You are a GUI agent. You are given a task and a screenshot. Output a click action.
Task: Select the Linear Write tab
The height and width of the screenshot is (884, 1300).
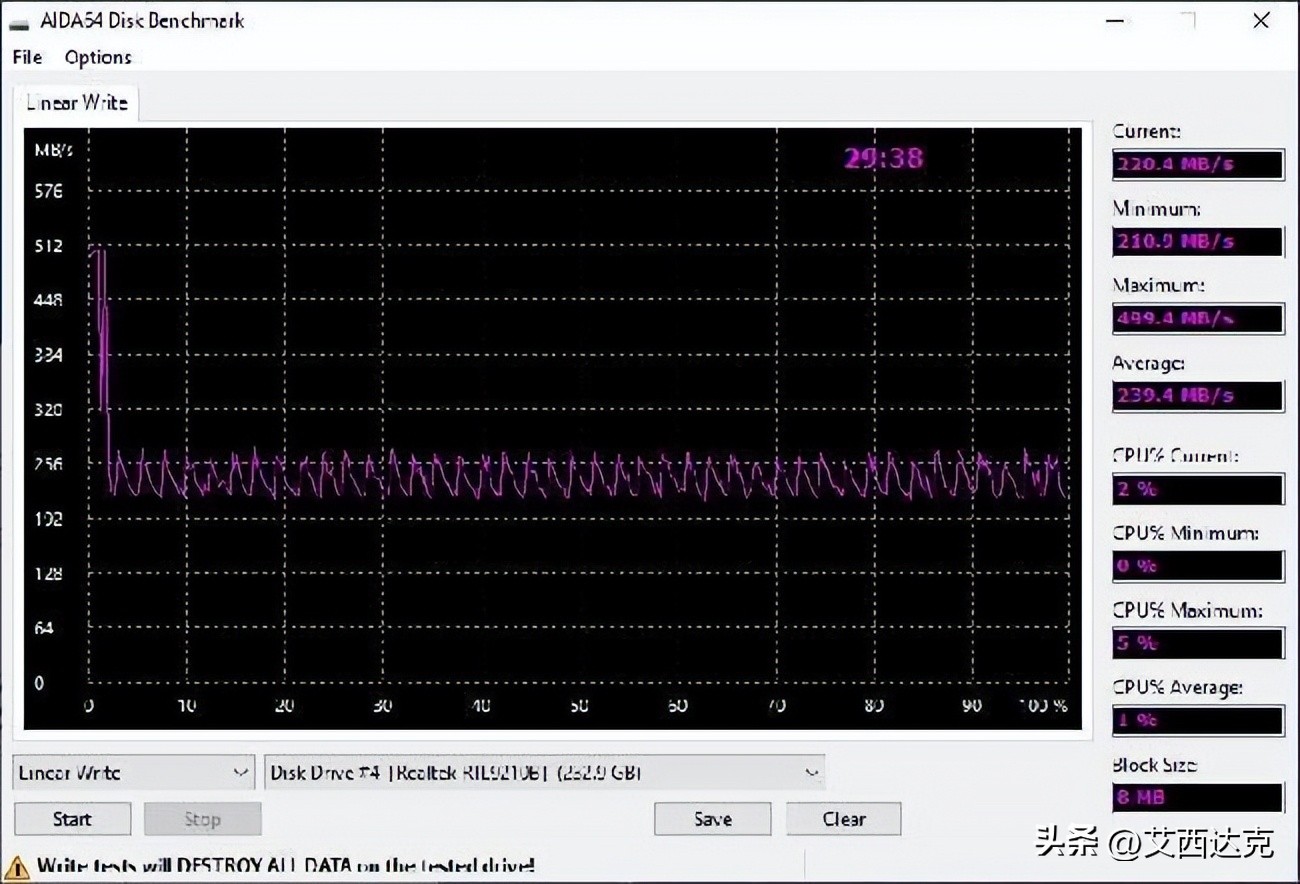coord(75,102)
